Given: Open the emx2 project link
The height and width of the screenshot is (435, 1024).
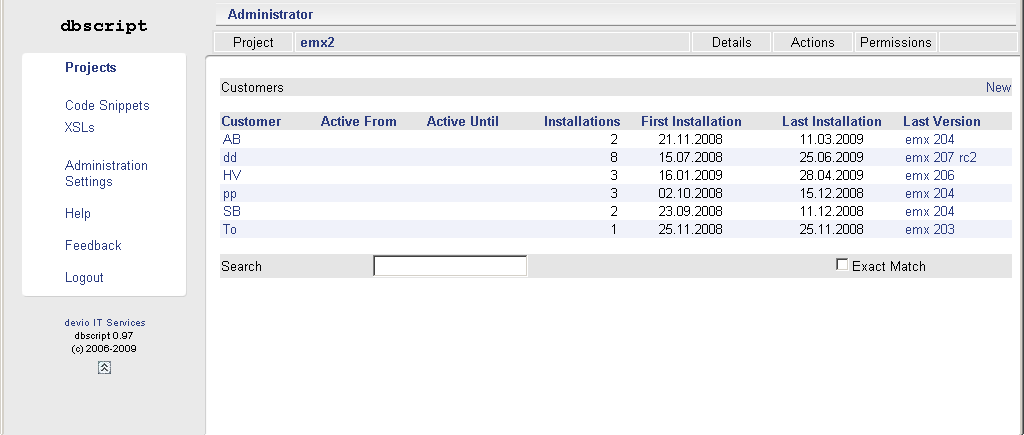Looking at the screenshot, I should click(x=317, y=42).
